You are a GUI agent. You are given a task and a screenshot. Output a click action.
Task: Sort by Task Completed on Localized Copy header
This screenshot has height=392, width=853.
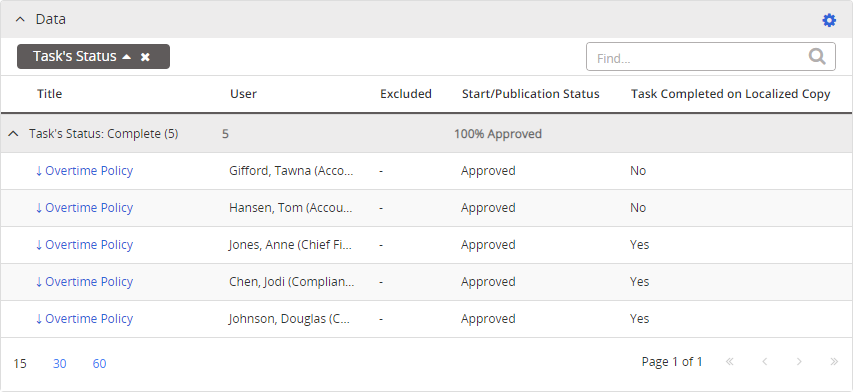[x=731, y=94]
